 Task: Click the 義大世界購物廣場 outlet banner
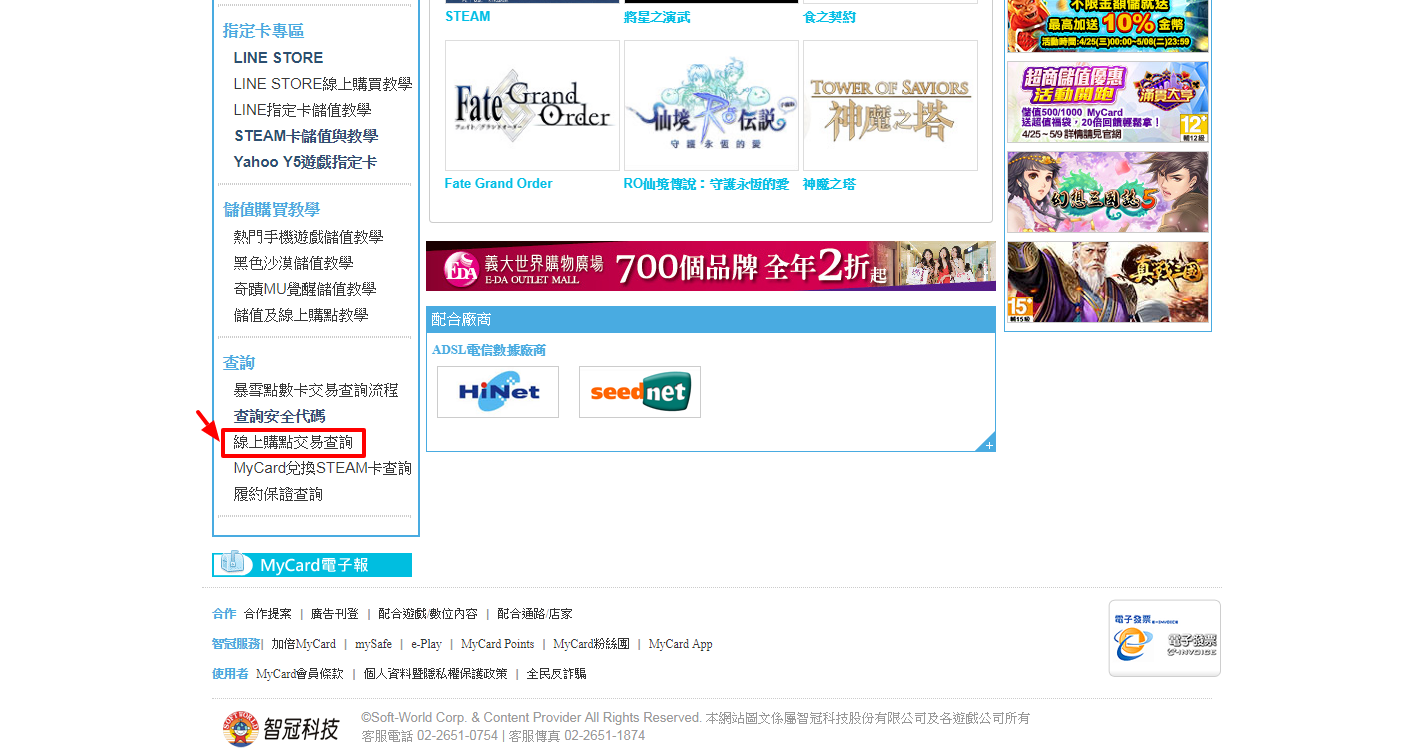point(710,266)
